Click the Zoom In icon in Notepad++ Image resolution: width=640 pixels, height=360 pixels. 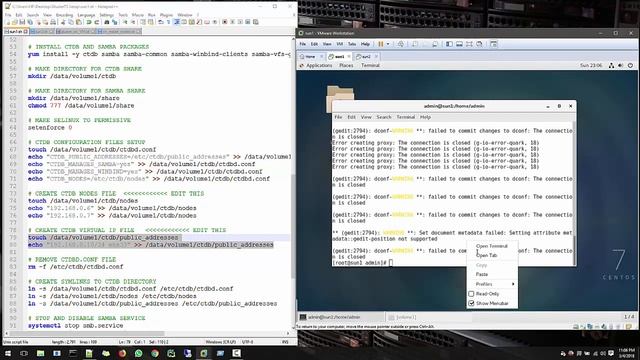pyautogui.click(x=125, y=22)
